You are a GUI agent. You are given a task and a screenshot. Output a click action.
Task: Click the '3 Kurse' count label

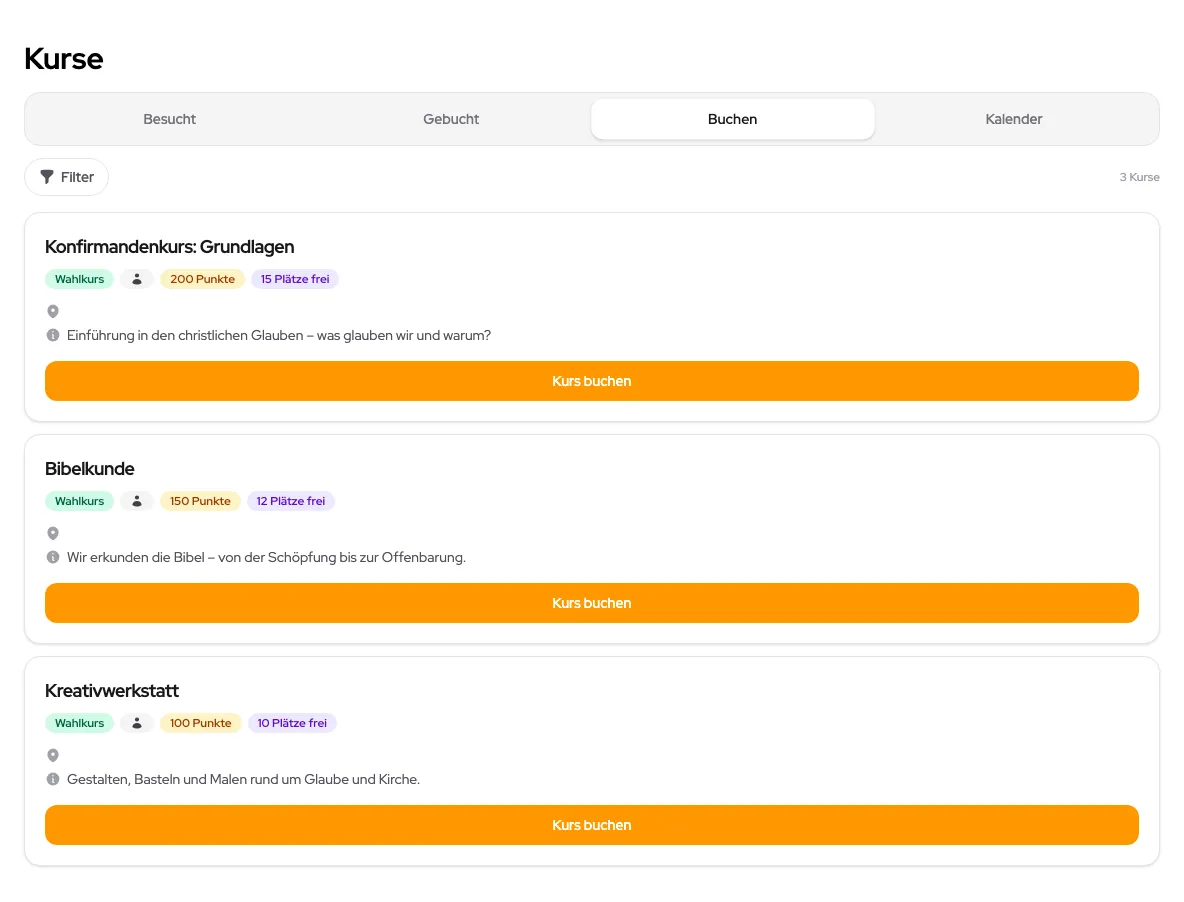pos(1139,177)
